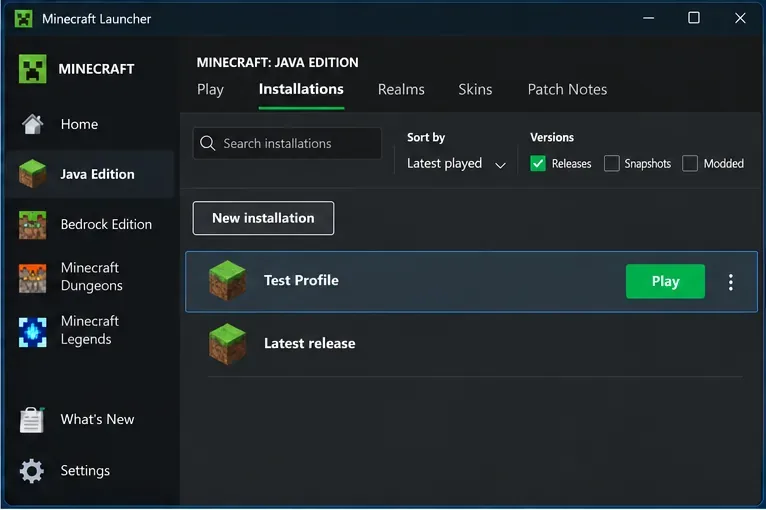Image resolution: width=766 pixels, height=510 pixels.
Task: Launch Test Profile with Play button
Action: 665,281
